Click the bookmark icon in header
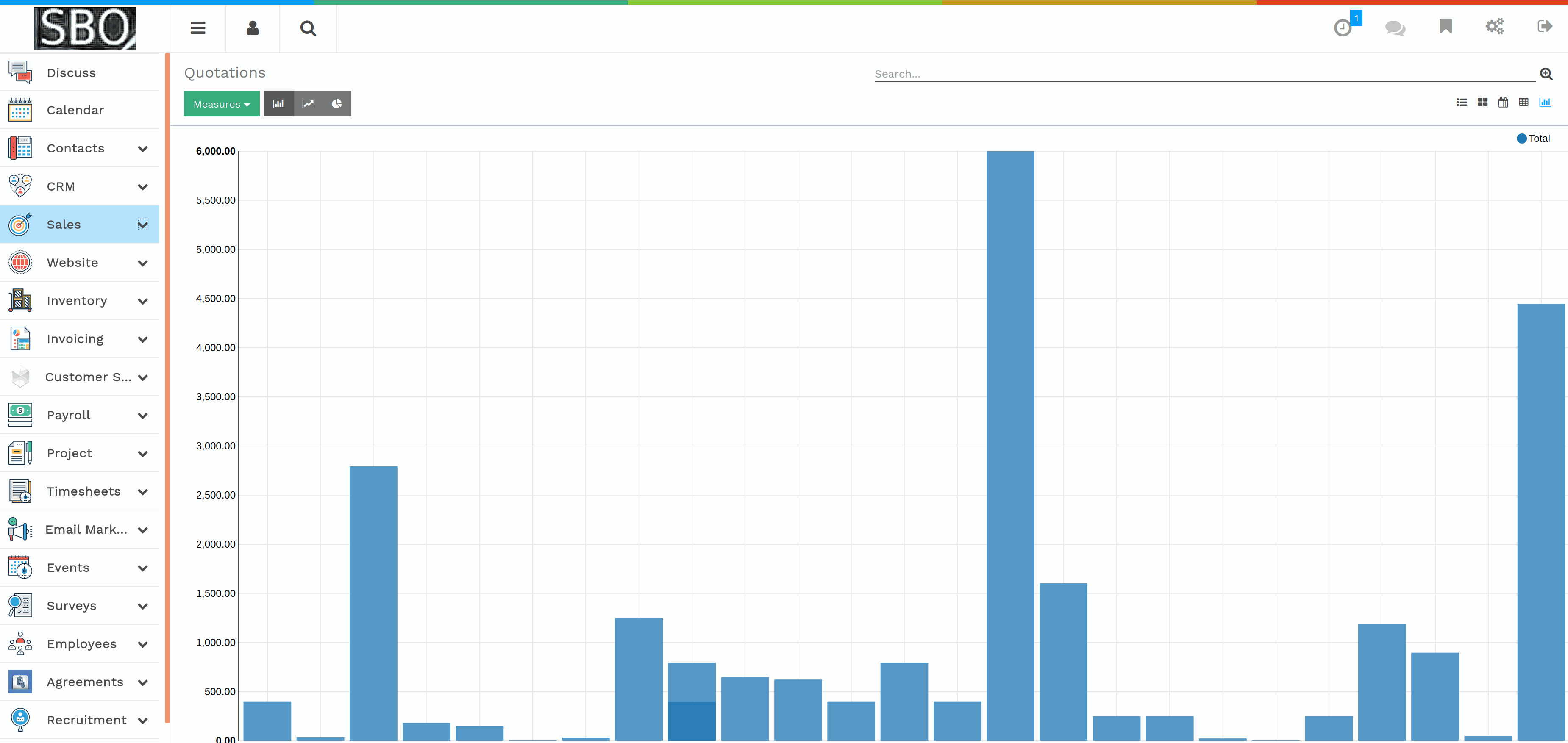The image size is (1568, 743). pyautogui.click(x=1446, y=26)
